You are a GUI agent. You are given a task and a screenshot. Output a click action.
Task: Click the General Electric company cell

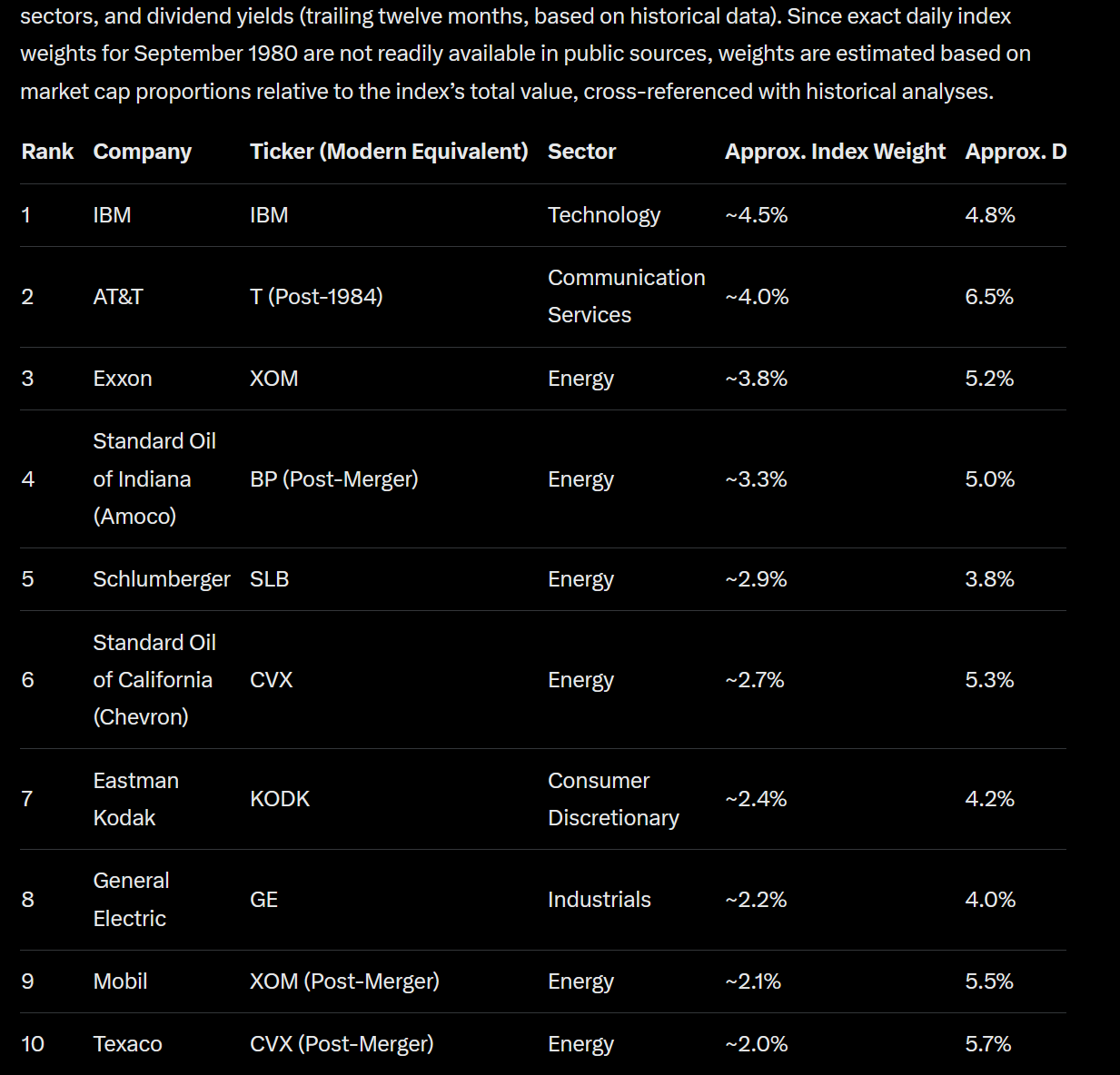coord(131,899)
